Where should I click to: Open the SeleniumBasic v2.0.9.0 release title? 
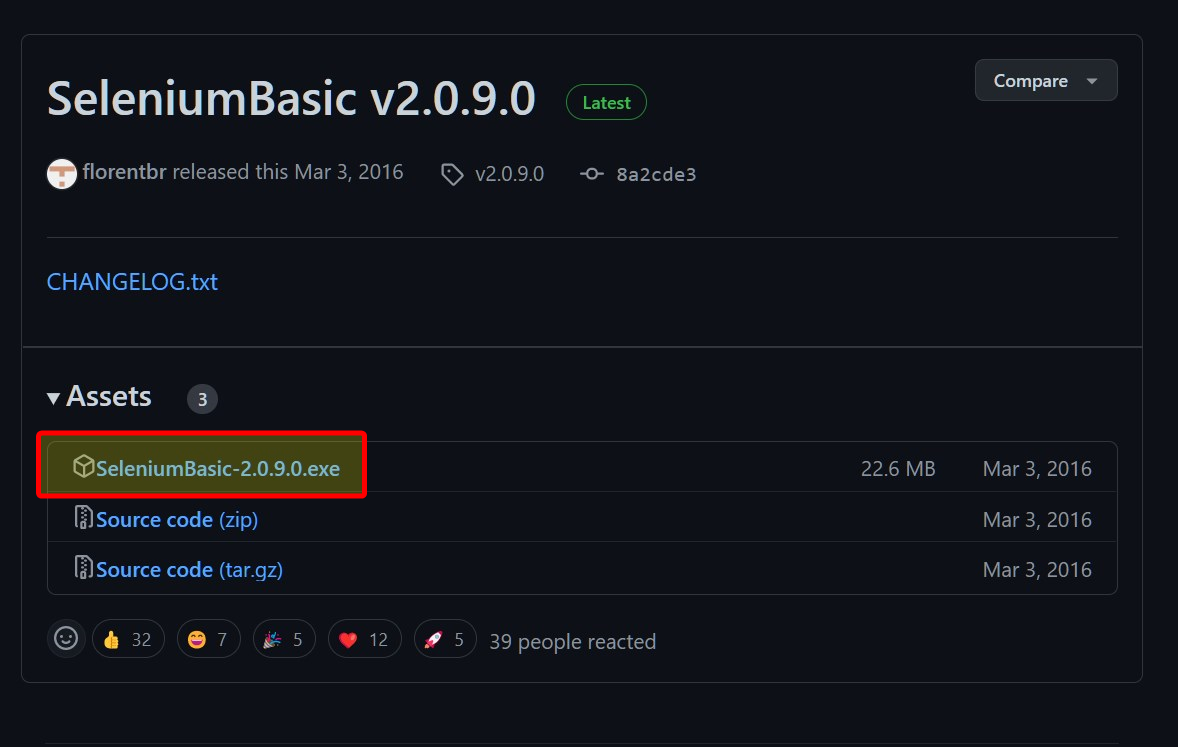click(291, 98)
